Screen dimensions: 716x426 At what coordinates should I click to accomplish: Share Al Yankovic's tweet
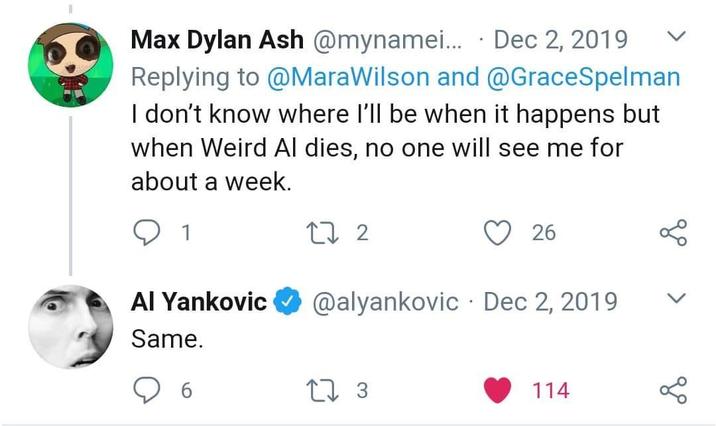pyautogui.click(x=674, y=390)
